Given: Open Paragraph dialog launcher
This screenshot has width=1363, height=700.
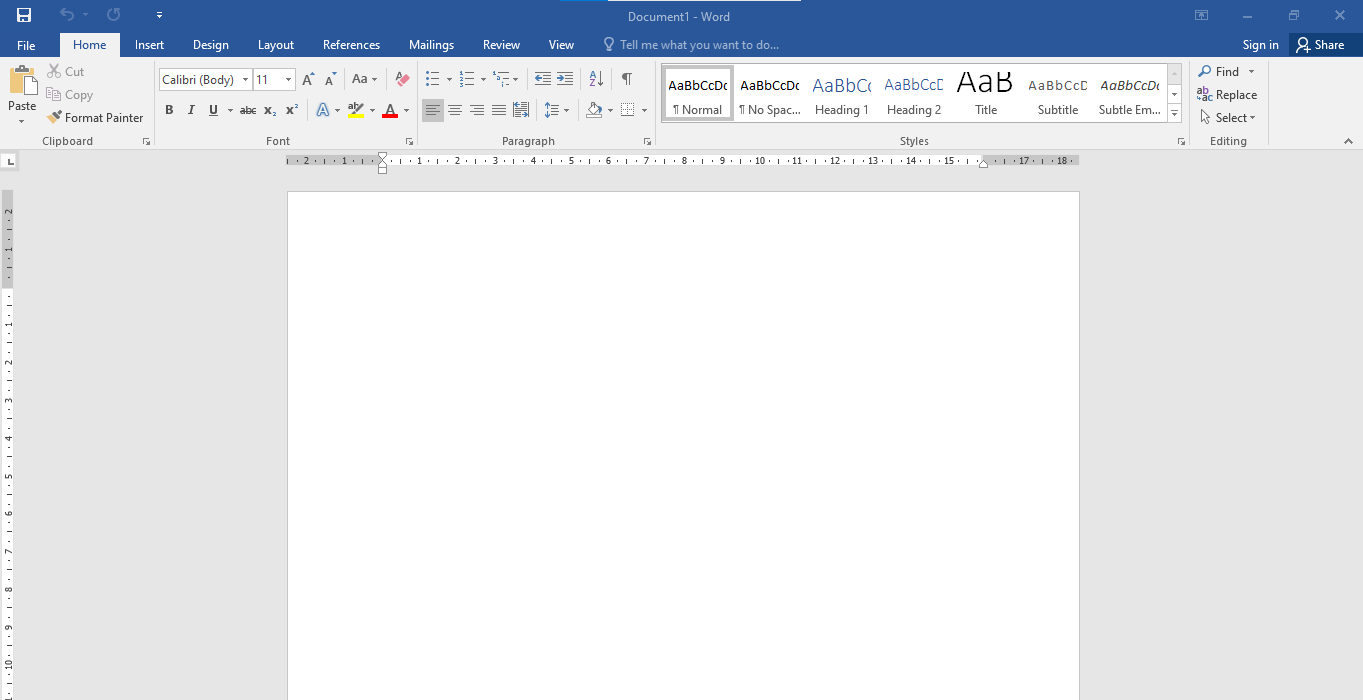Looking at the screenshot, I should point(647,142).
